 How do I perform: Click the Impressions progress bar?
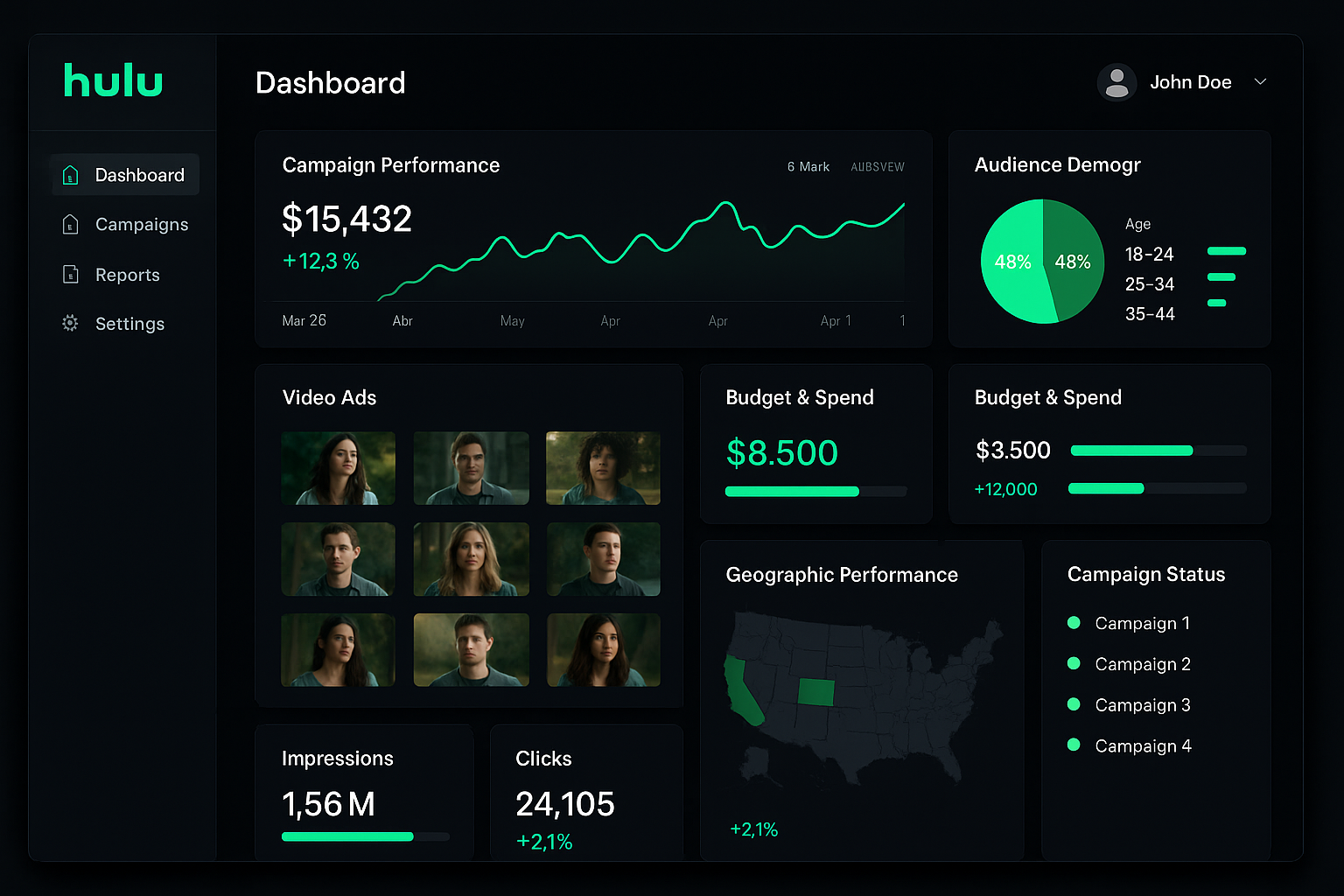pos(364,837)
